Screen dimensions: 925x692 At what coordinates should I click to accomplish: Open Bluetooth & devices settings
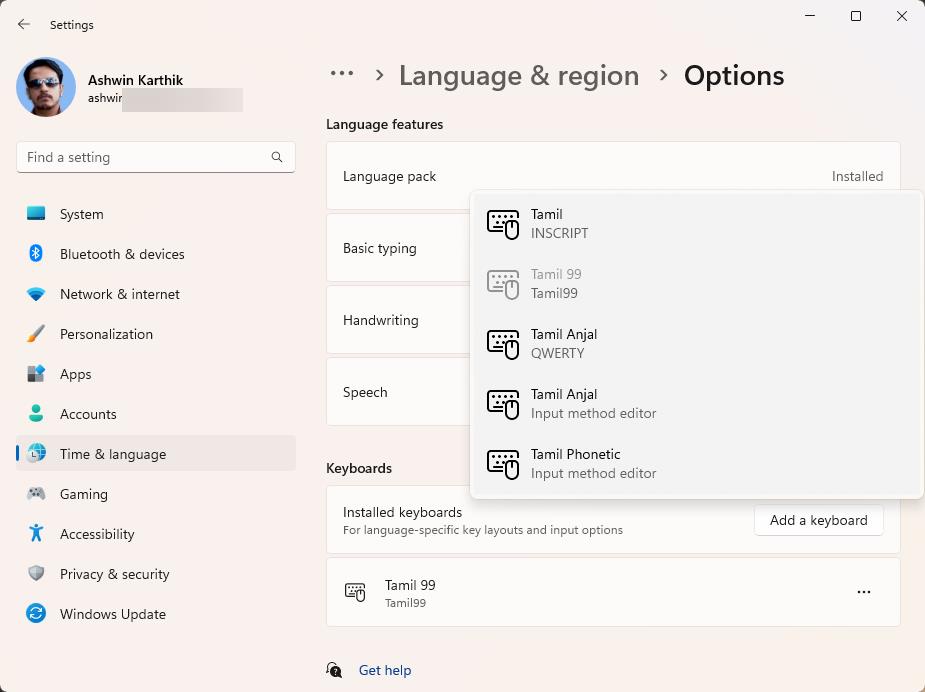tap(156, 254)
